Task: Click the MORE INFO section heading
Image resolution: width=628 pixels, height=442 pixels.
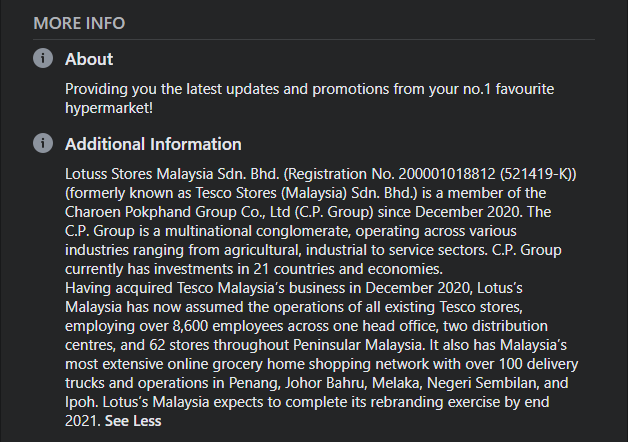Action: [x=79, y=23]
